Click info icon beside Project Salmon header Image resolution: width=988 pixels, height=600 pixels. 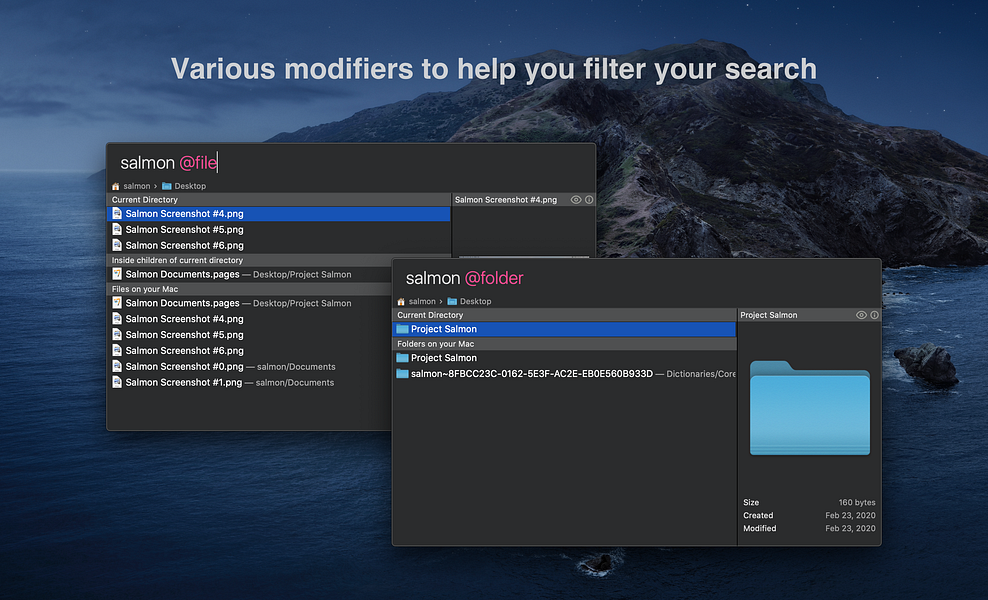coord(875,315)
